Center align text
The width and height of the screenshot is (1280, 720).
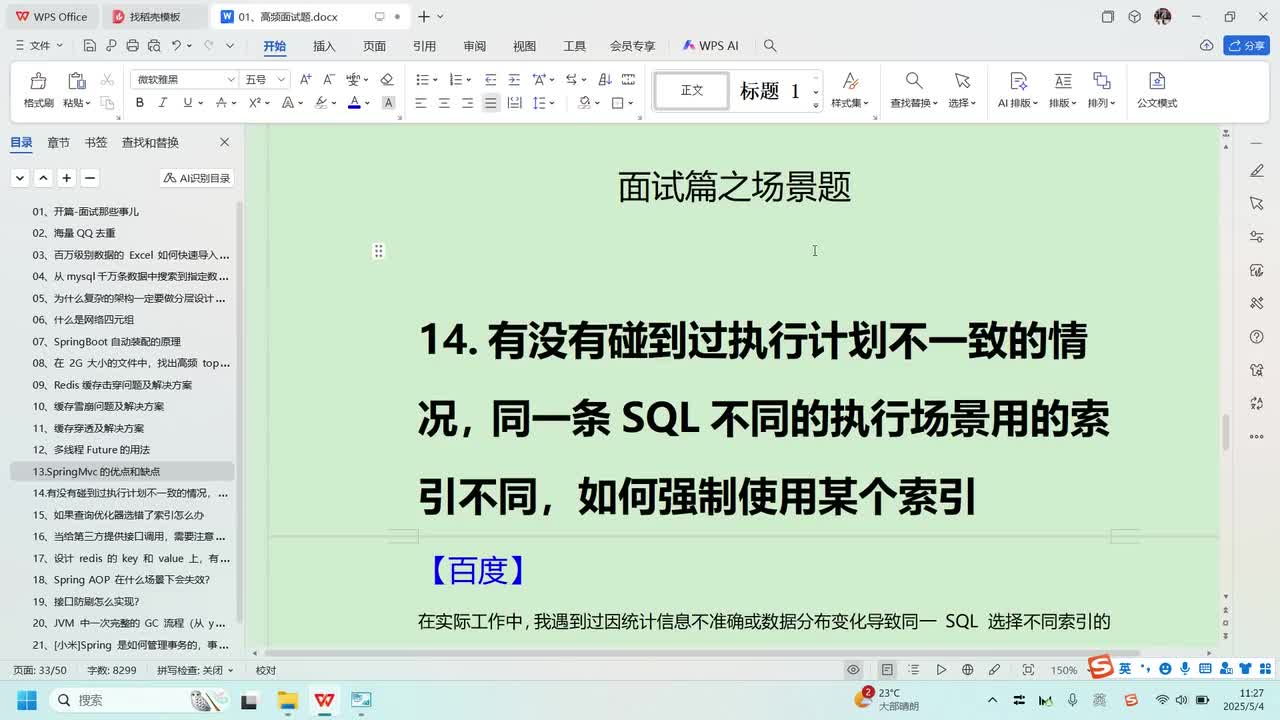(444, 103)
